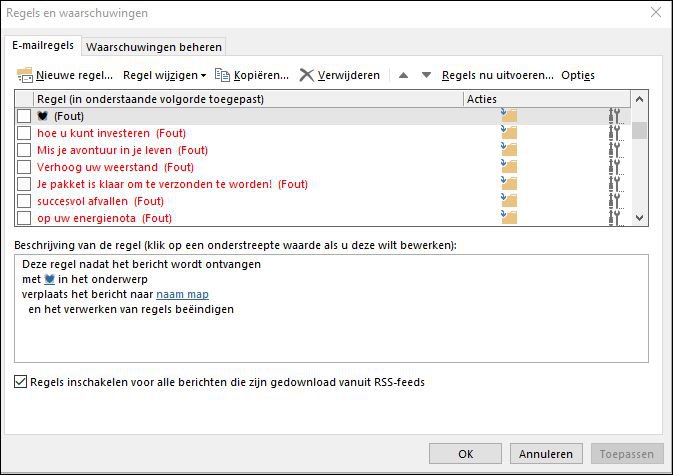The width and height of the screenshot is (673, 475).
Task: Uncheck the RSS-feeds rules checkbox
Action: pyautogui.click(x=22, y=382)
